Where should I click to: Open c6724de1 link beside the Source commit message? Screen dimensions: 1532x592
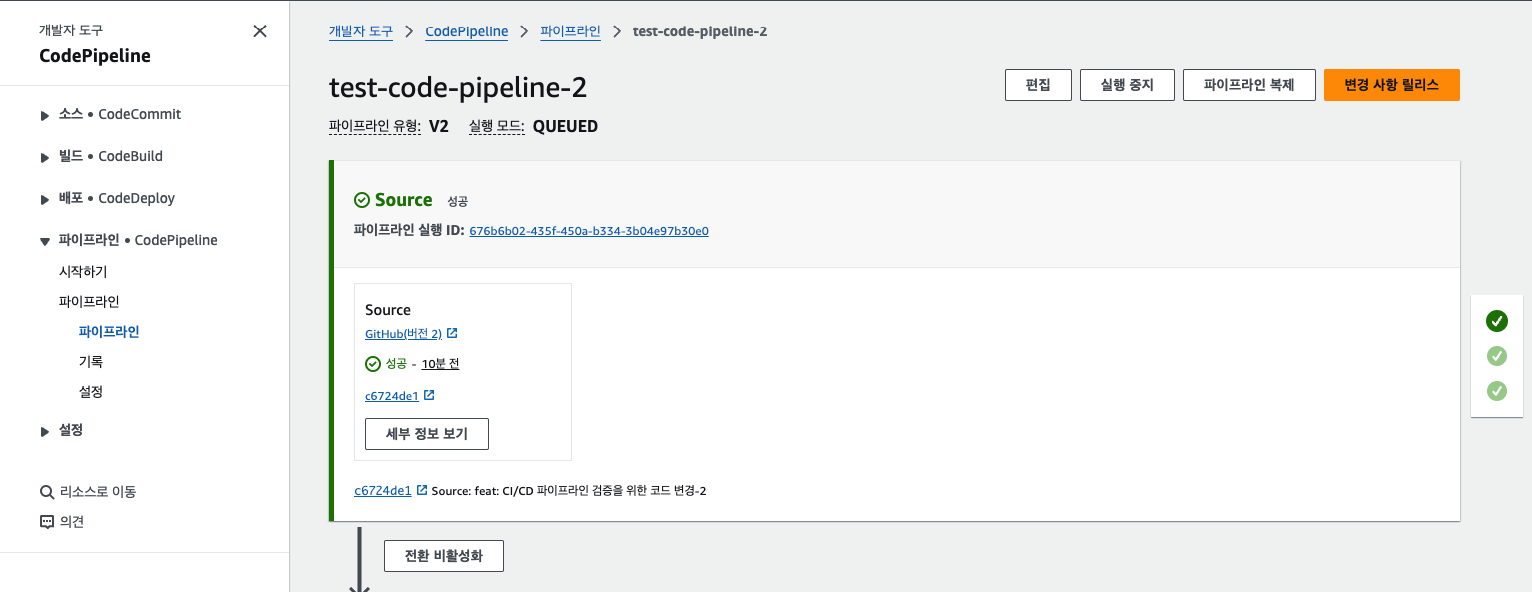click(x=383, y=491)
